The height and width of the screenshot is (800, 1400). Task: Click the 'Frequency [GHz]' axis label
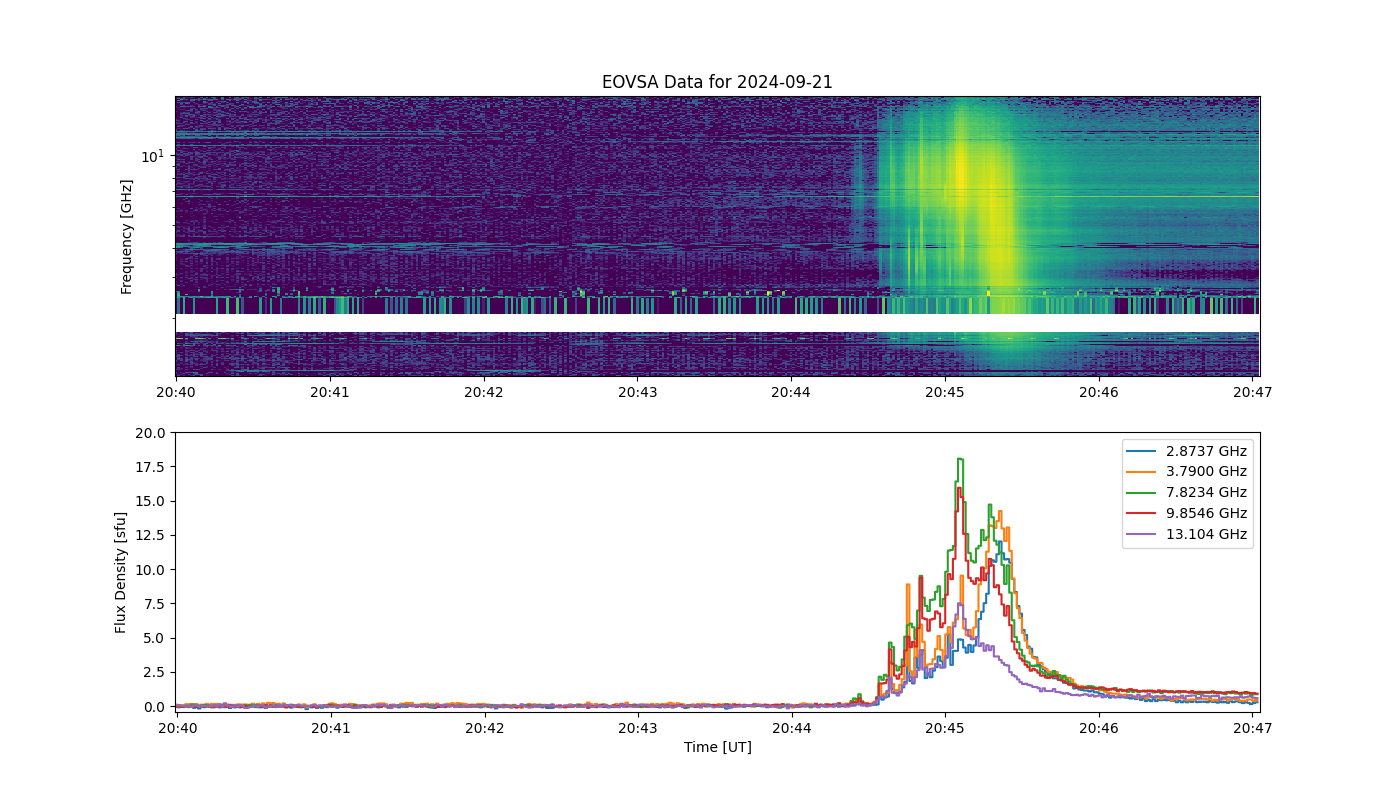tap(127, 237)
